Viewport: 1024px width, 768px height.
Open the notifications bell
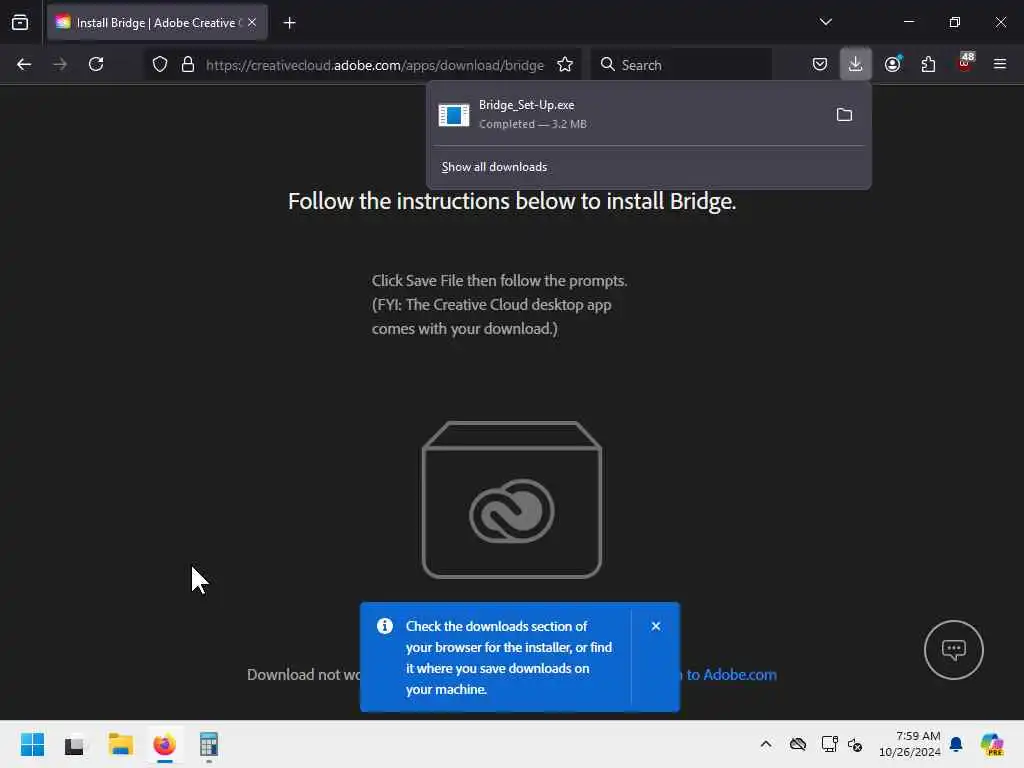[x=956, y=744]
